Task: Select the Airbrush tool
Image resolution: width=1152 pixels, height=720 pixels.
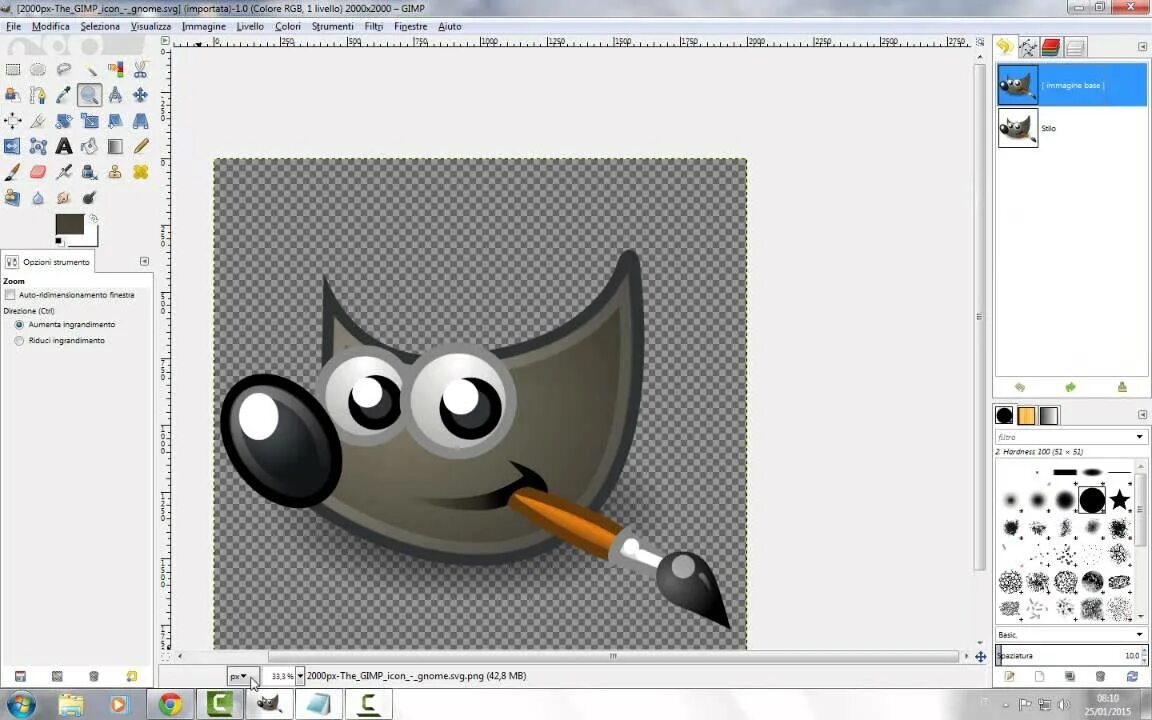Action: click(64, 172)
